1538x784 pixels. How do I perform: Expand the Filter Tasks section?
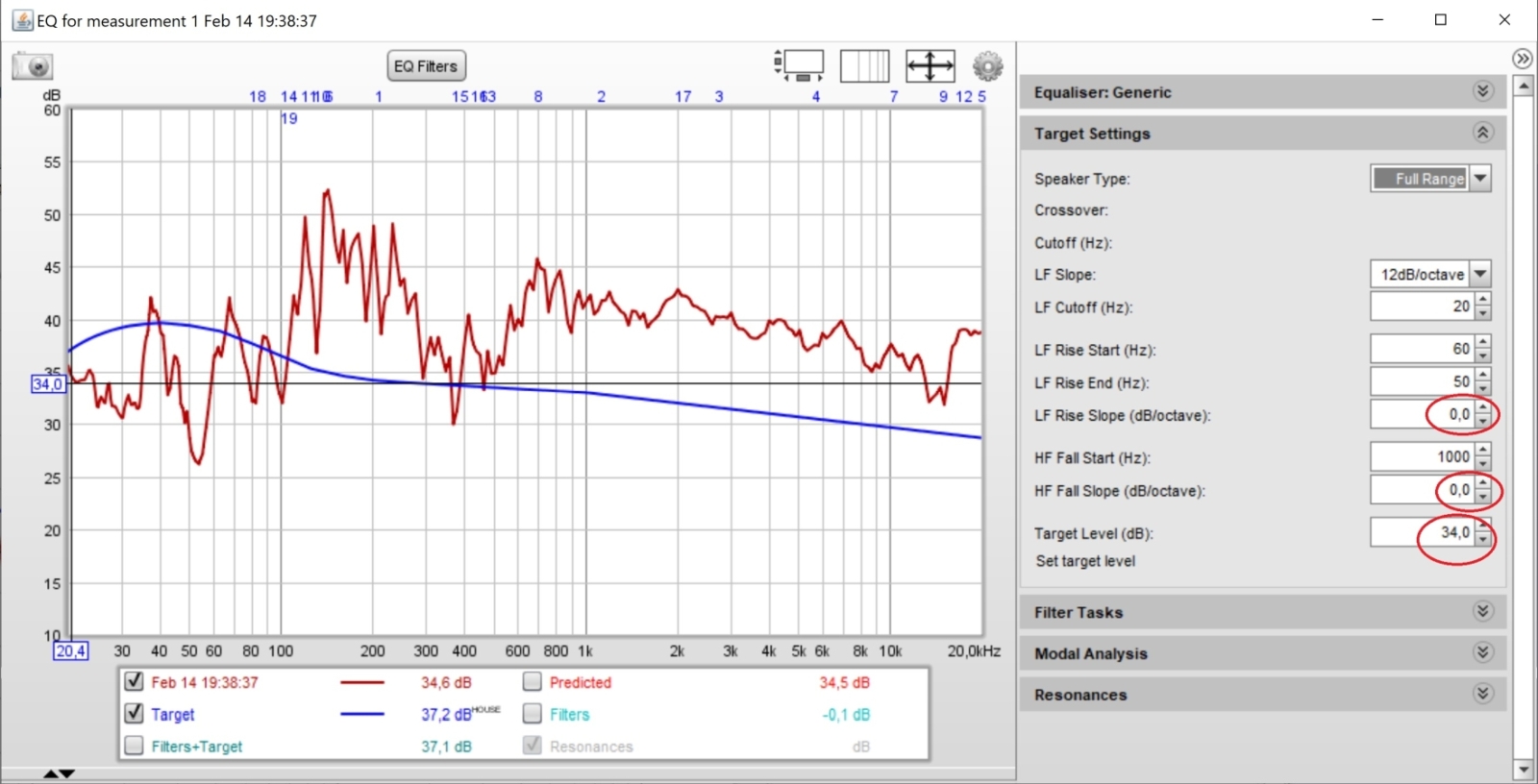1482,612
